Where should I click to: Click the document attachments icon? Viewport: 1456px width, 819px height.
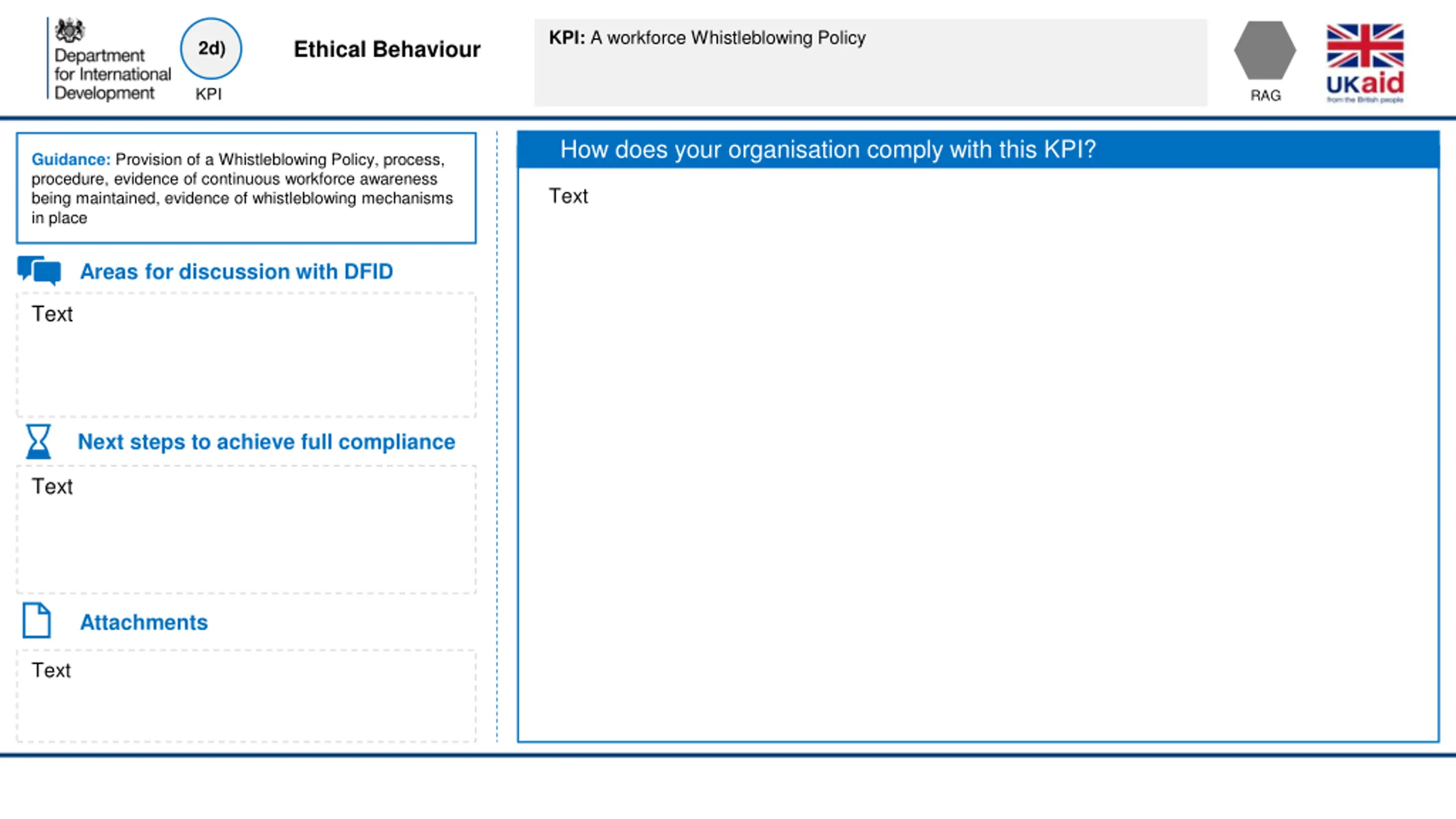click(37, 620)
